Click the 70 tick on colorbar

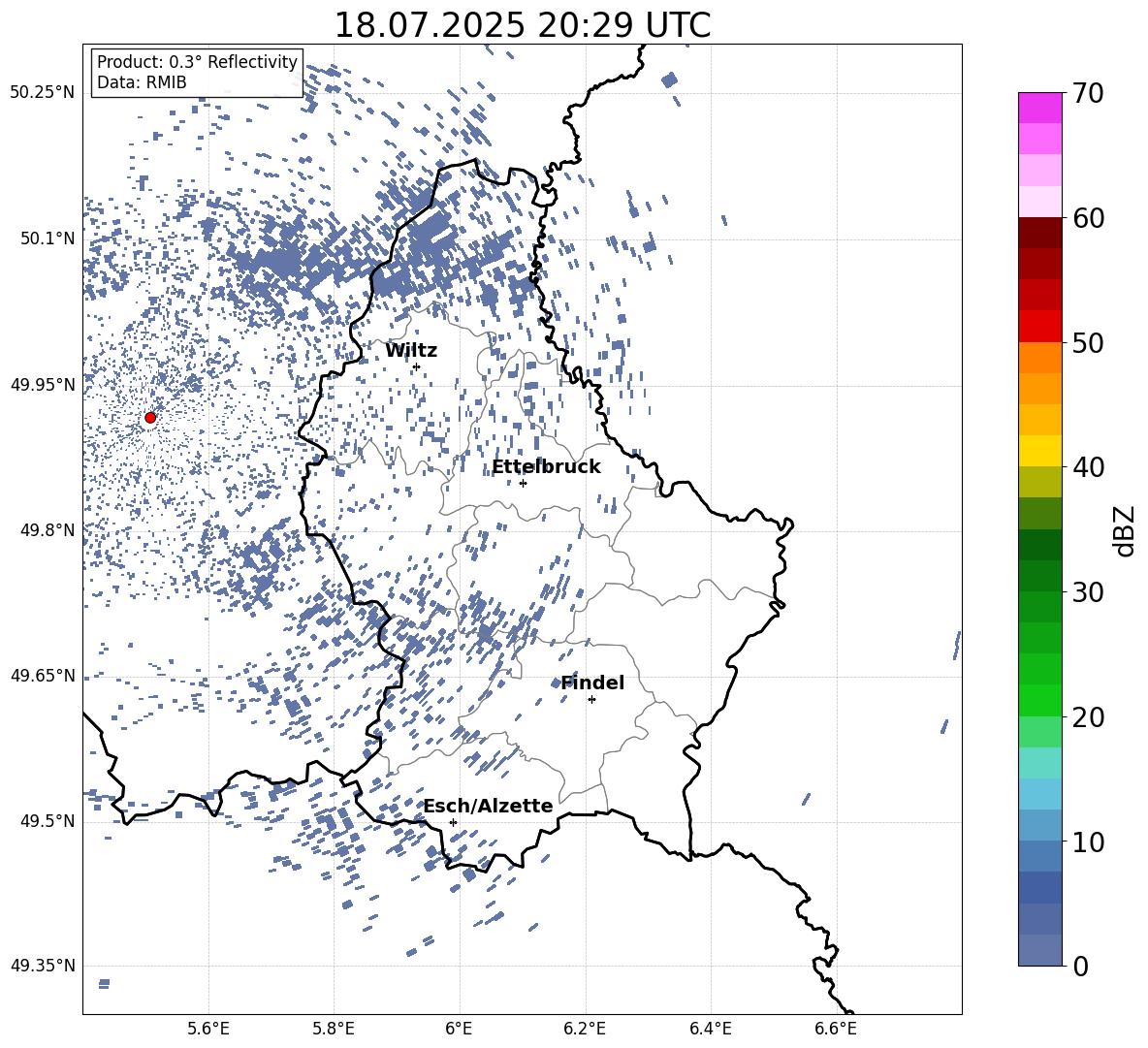[1088, 93]
